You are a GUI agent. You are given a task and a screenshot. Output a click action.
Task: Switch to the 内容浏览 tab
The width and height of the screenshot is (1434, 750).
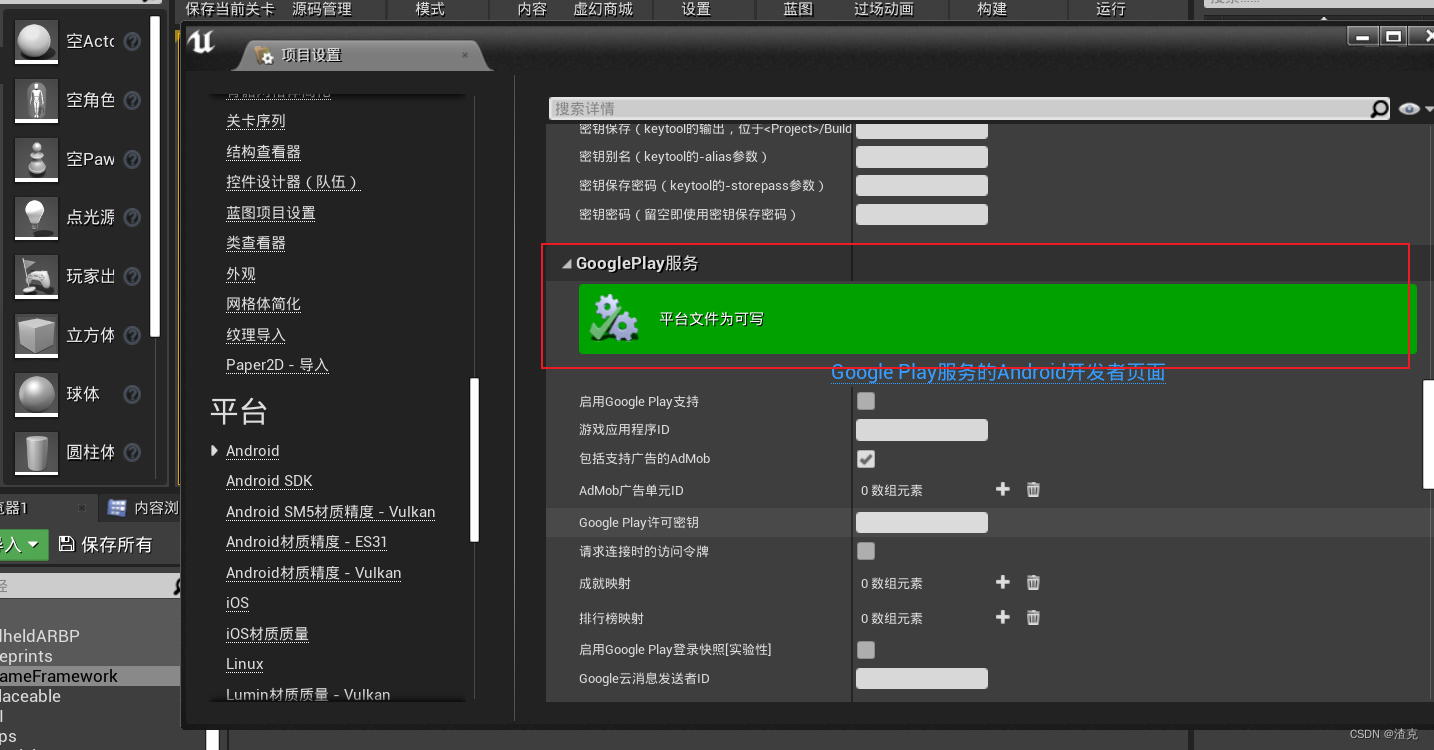140,508
